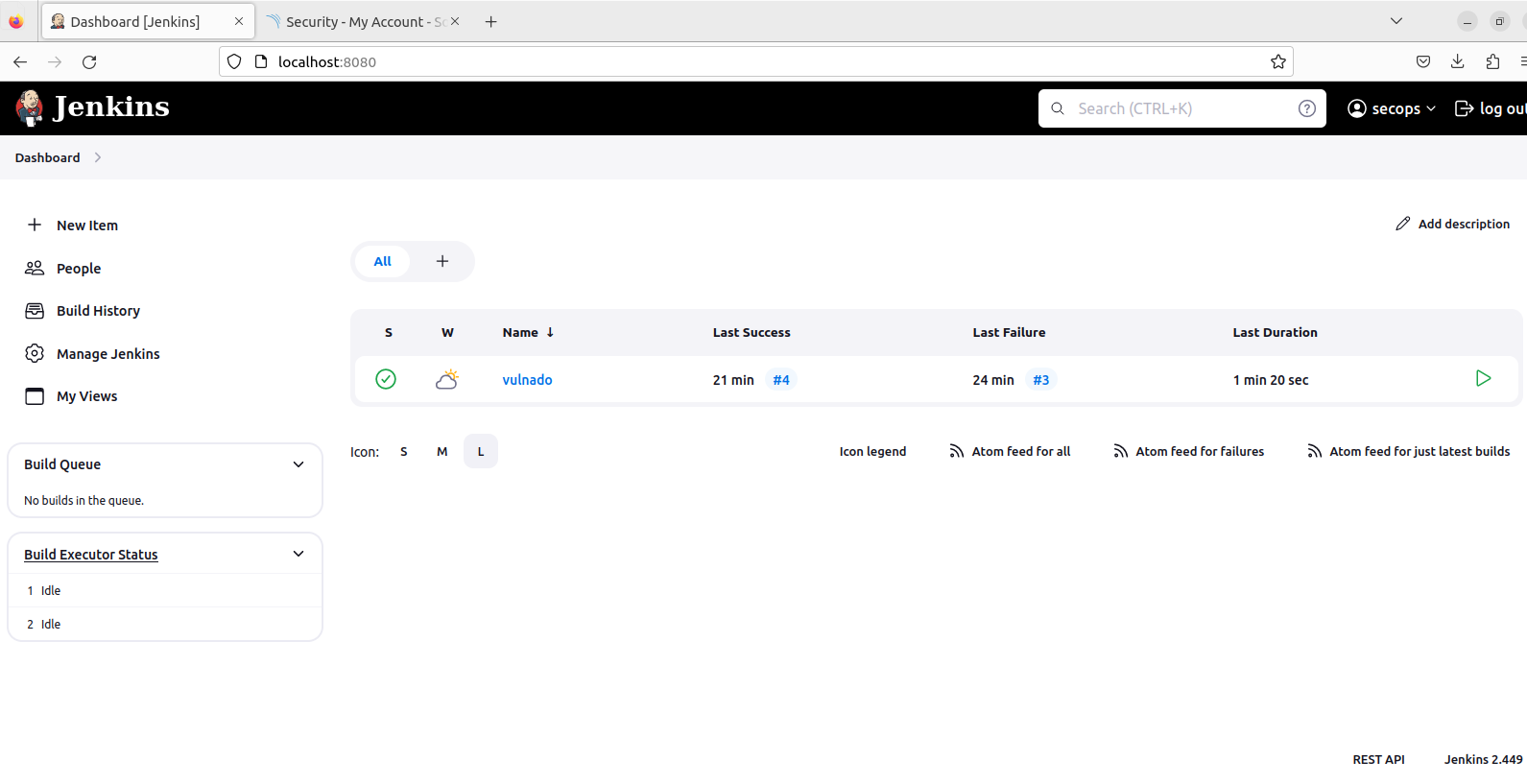Viewport: 1527px width, 784px height.
Task: Click the New Item plus icon
Action: coord(35,225)
